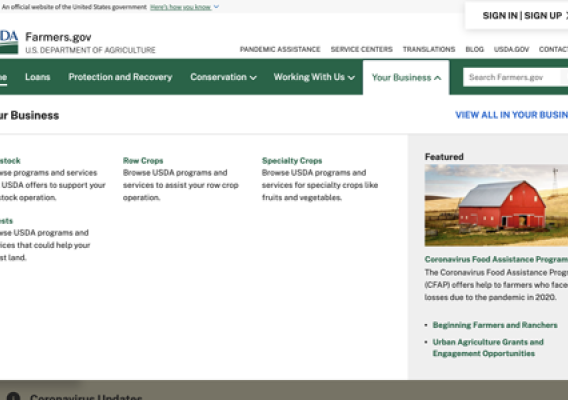The width and height of the screenshot is (568, 400).
Task: Click the Farmers.gov site title
Action: (58, 37)
